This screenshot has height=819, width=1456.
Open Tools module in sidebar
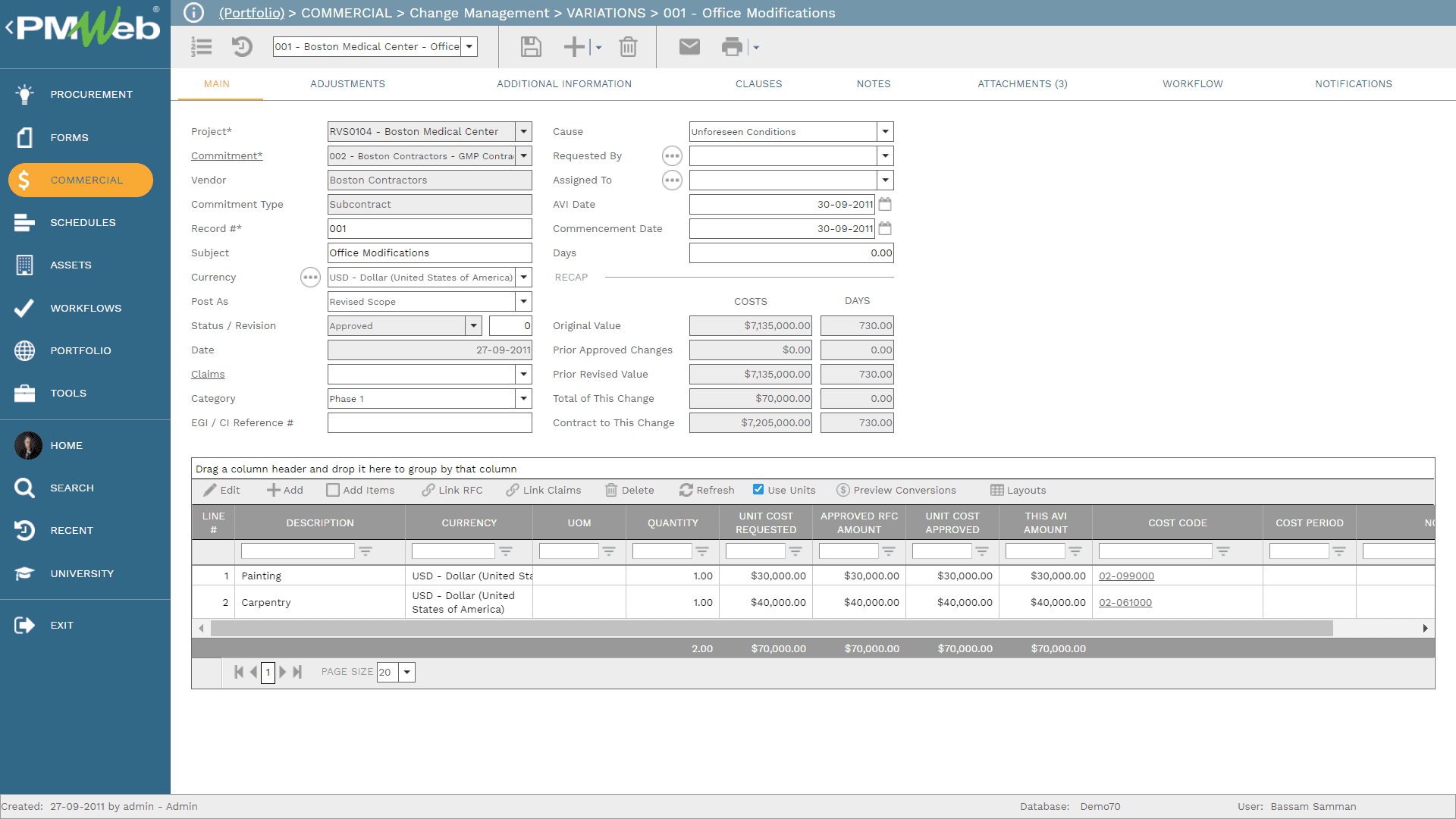pyautogui.click(x=85, y=393)
